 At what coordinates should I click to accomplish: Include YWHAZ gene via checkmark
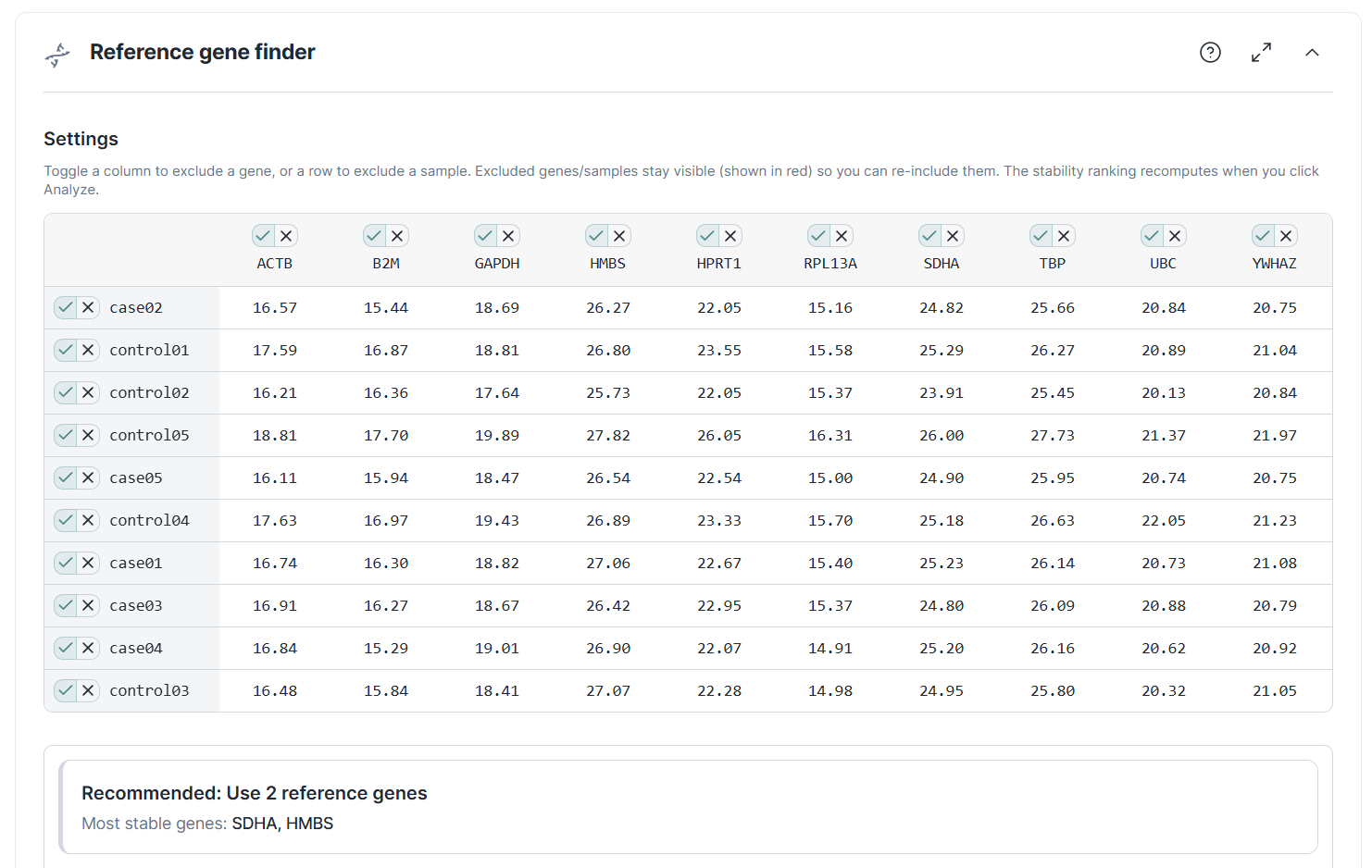tap(1264, 236)
